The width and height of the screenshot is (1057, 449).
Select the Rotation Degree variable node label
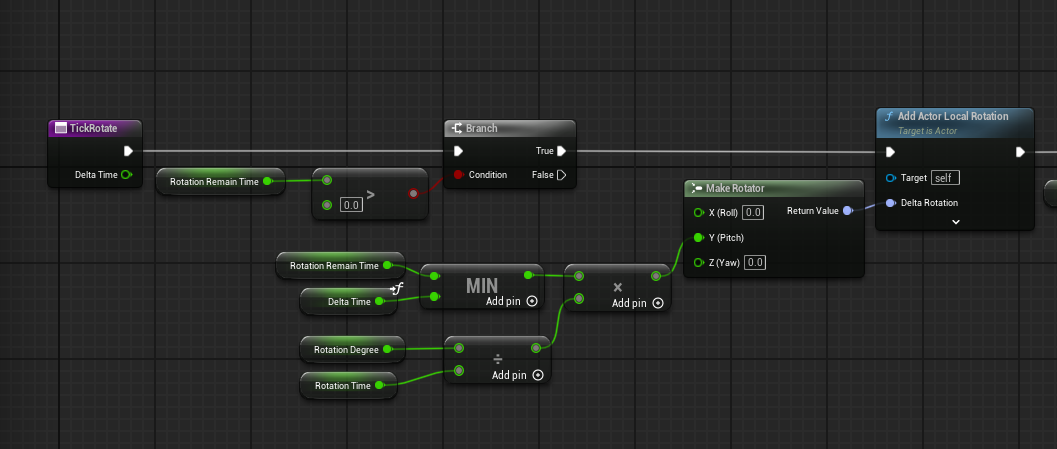[x=346, y=349]
